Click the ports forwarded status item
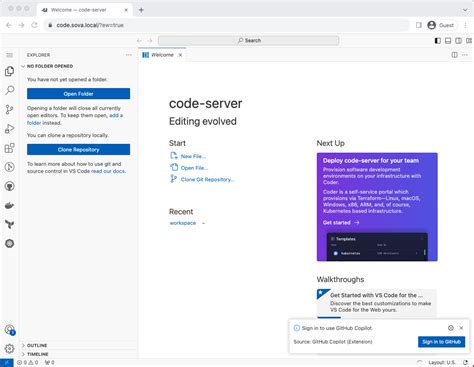Viewport: 474px width, 367px height. point(49,362)
